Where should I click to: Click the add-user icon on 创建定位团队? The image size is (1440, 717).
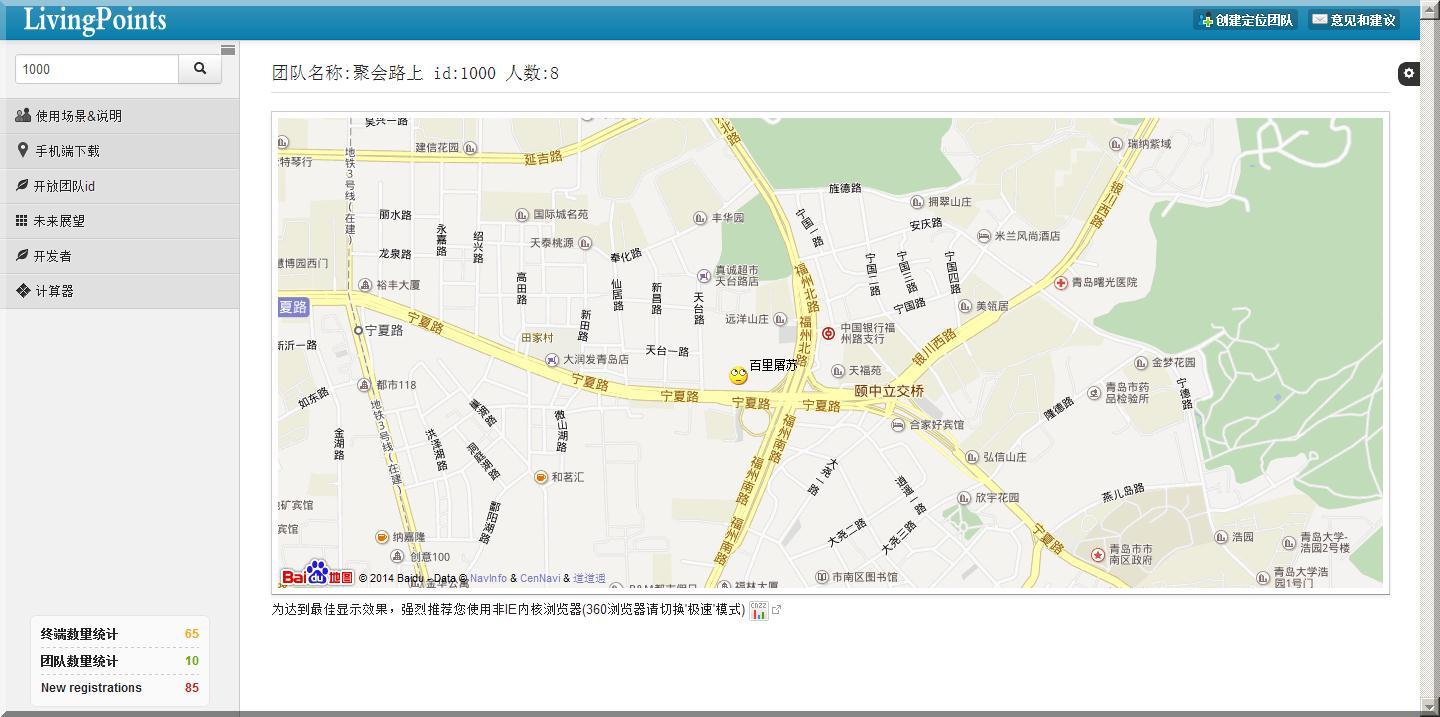(x=1207, y=19)
